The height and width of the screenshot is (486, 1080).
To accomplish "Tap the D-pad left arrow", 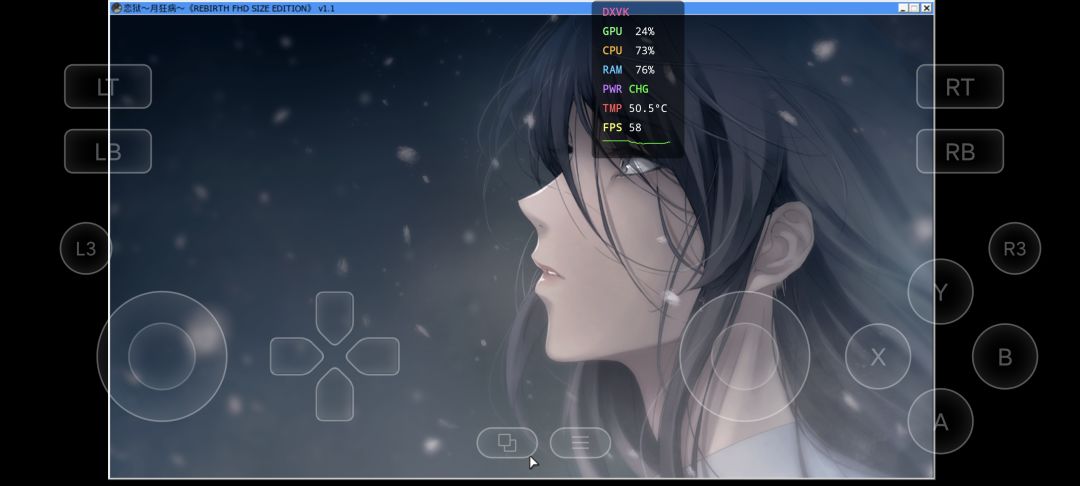I will 296,357.
